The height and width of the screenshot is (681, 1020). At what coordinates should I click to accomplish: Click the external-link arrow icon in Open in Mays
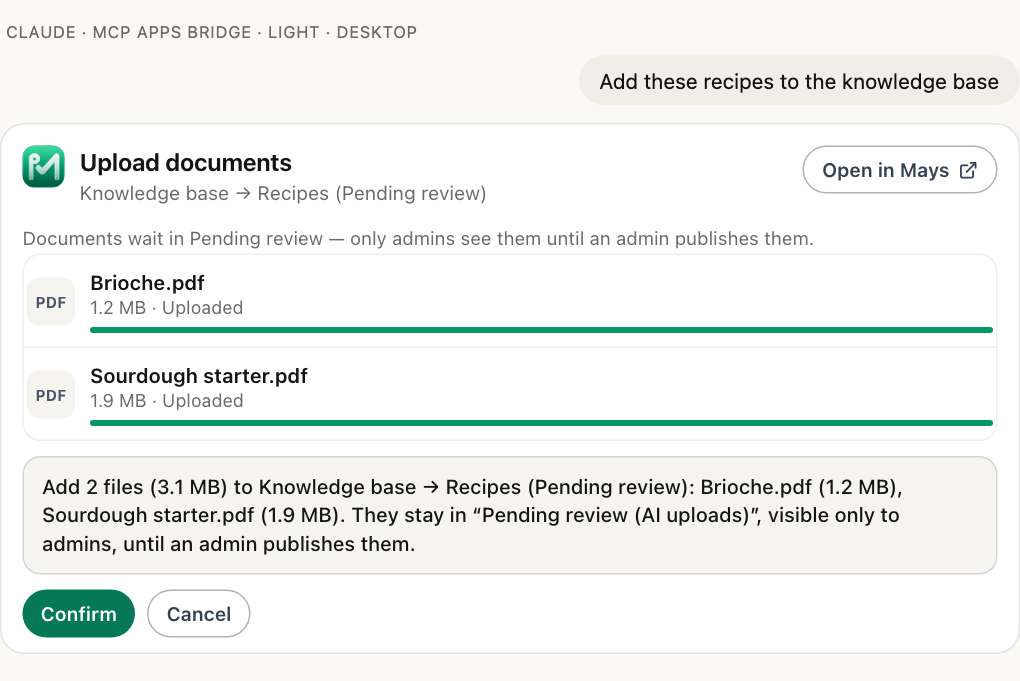point(968,170)
